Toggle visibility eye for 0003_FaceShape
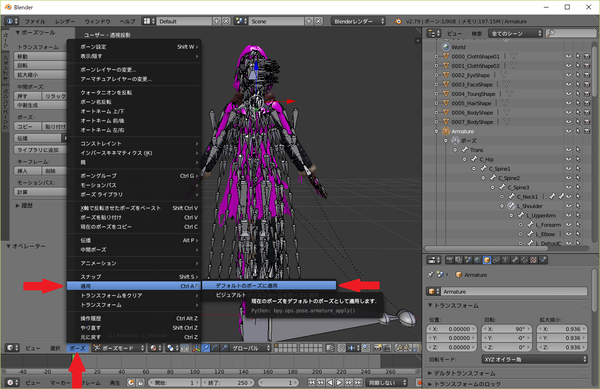This screenshot has width=600, height=389. tap(568, 85)
